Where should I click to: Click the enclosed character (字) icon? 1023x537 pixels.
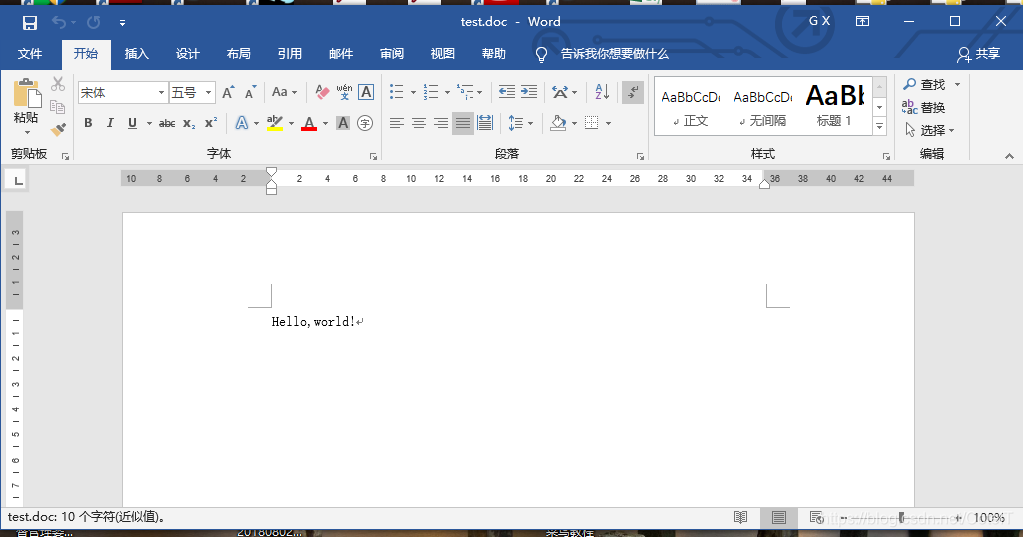pos(365,123)
